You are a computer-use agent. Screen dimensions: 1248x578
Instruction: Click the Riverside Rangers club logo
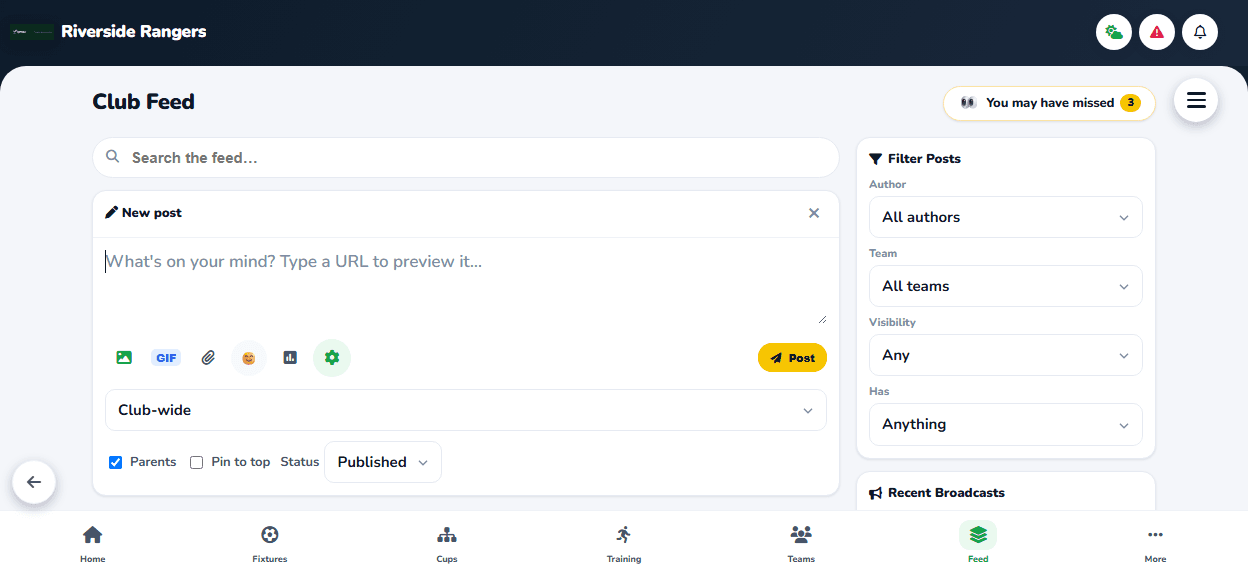pos(32,32)
